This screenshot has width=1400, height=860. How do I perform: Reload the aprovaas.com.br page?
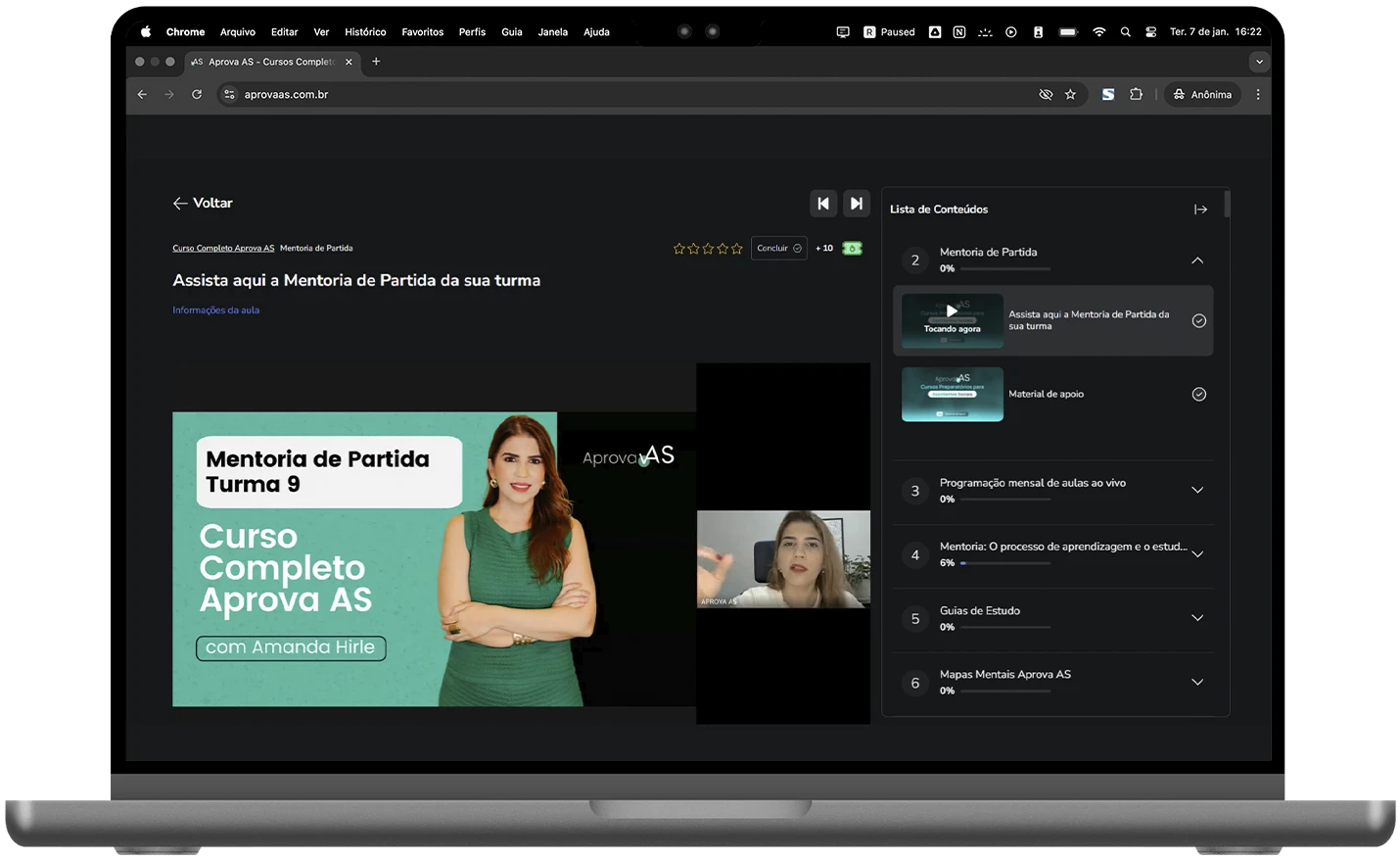197,95
